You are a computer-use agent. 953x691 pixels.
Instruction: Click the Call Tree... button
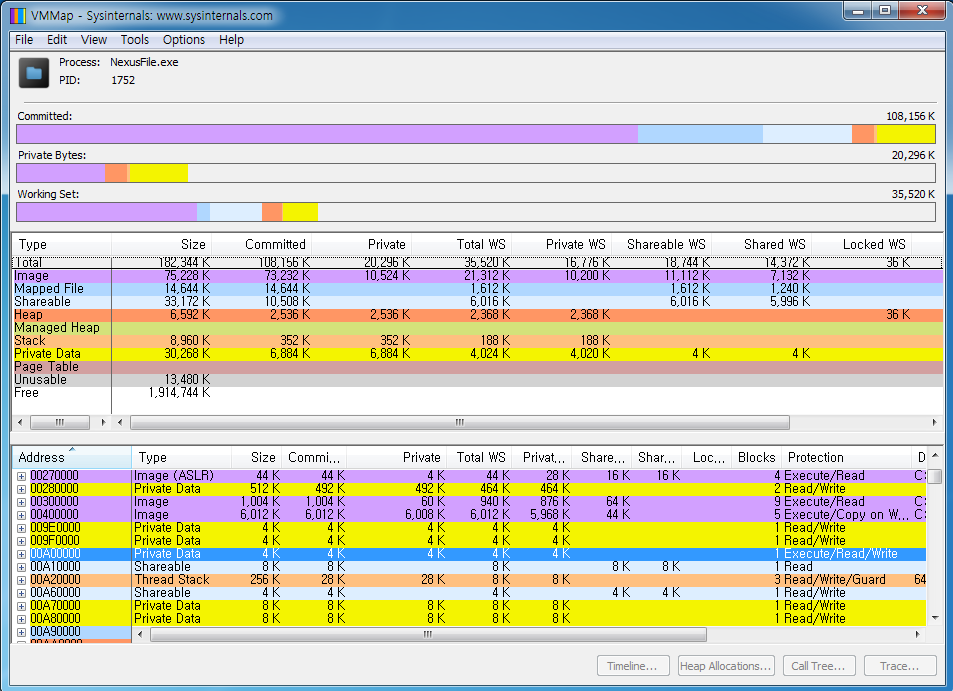[819, 665]
